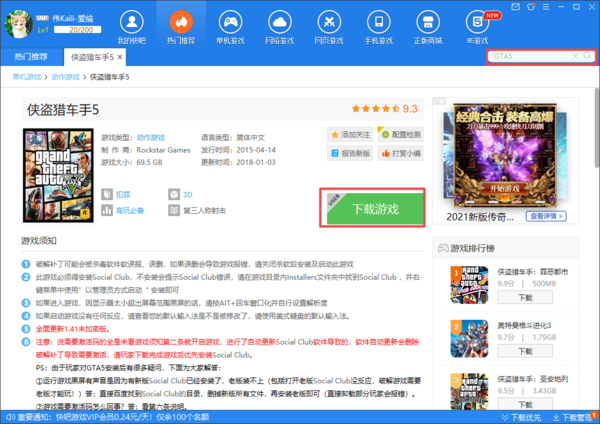The height and width of the screenshot is (424, 600).
Task: Click the 配置检测 button
Action: click(400, 134)
